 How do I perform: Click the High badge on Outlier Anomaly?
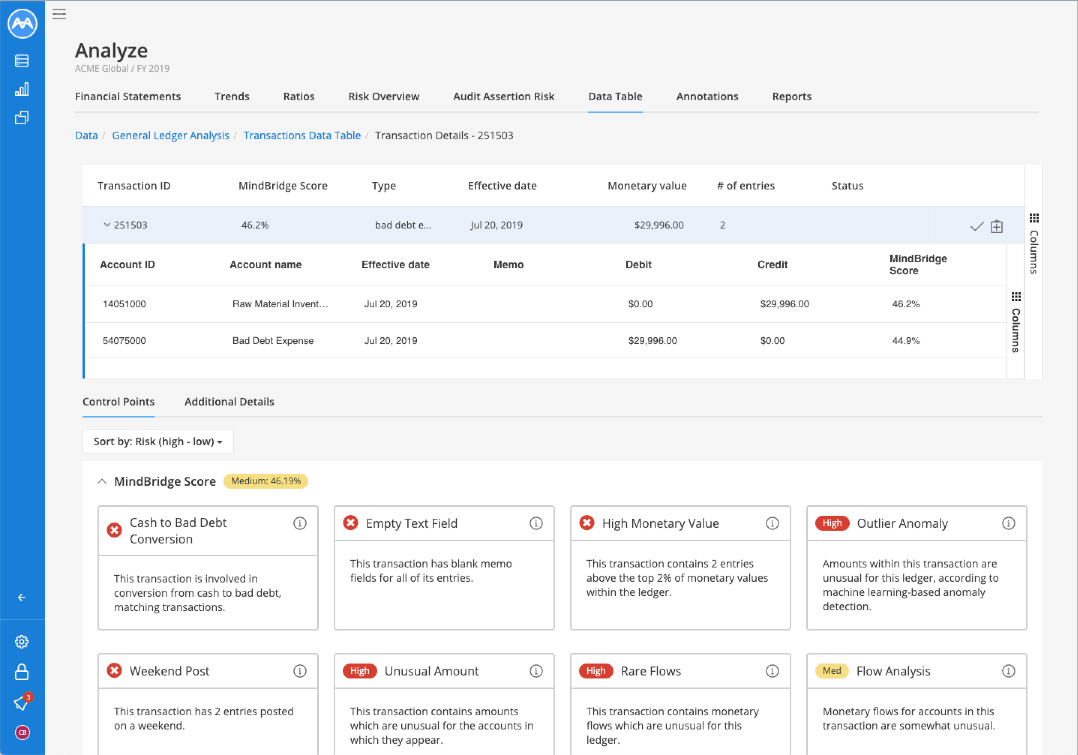(832, 523)
